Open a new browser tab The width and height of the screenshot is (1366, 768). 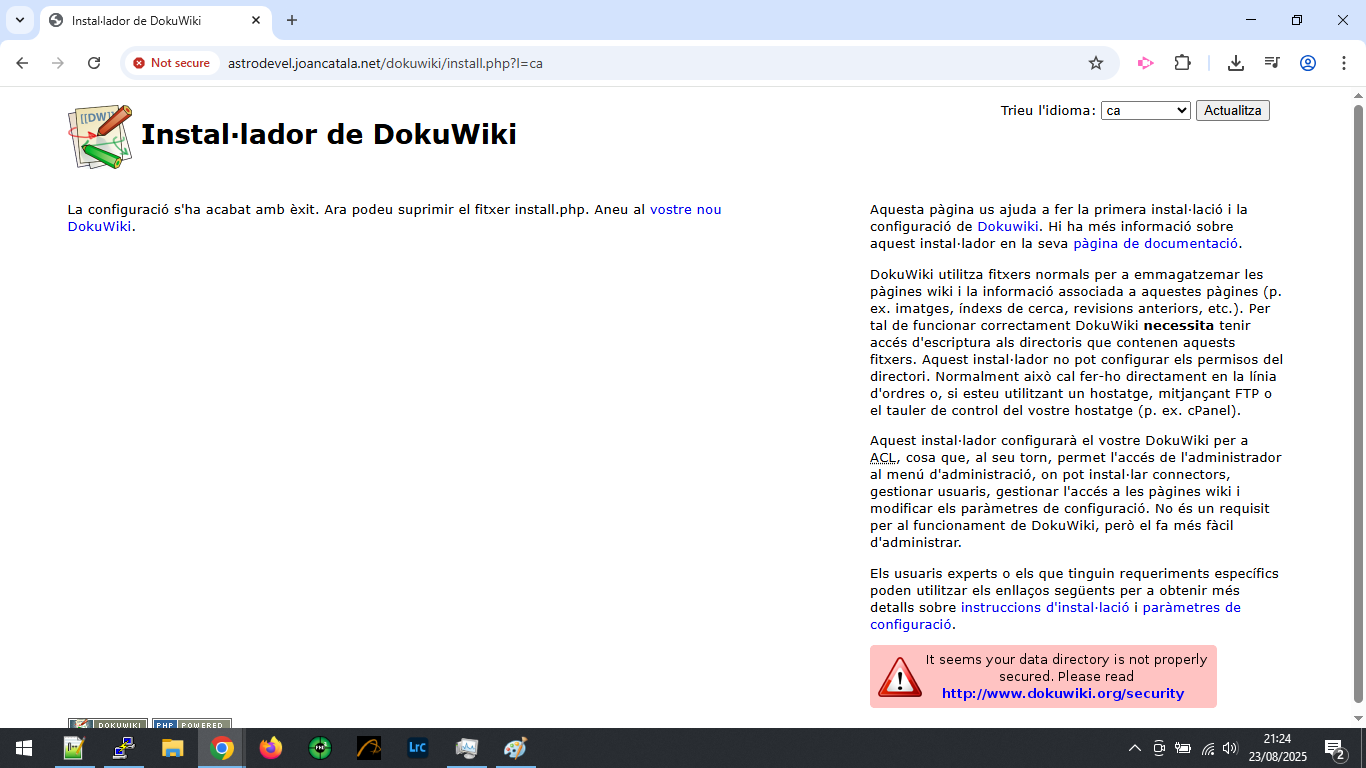tap(292, 20)
